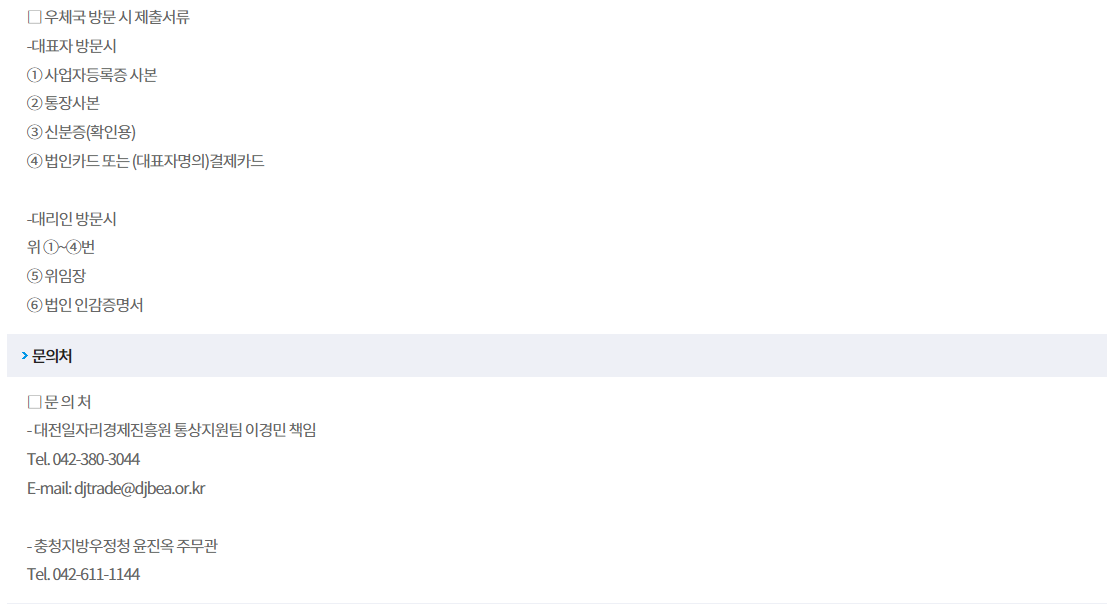Click the circled number one before 사업자등록증 사본

point(34,75)
